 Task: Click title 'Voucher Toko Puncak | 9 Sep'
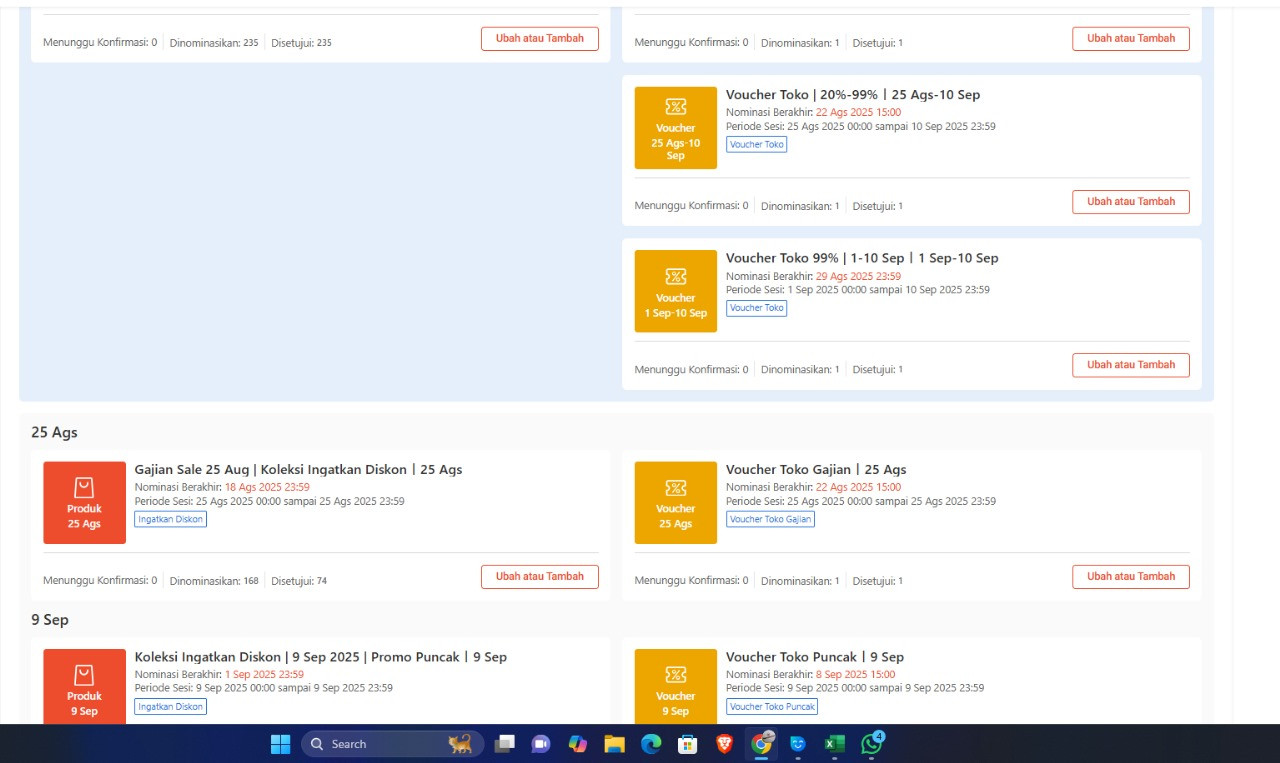pos(815,657)
